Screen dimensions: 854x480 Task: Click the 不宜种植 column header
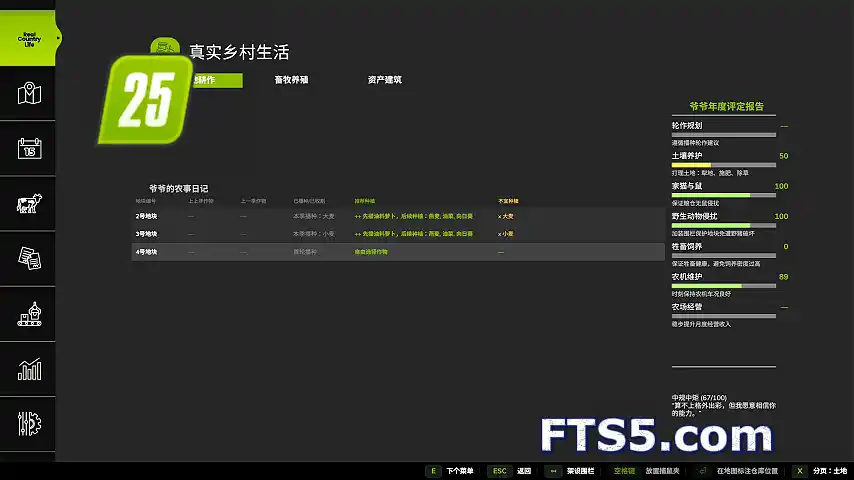(x=508, y=201)
